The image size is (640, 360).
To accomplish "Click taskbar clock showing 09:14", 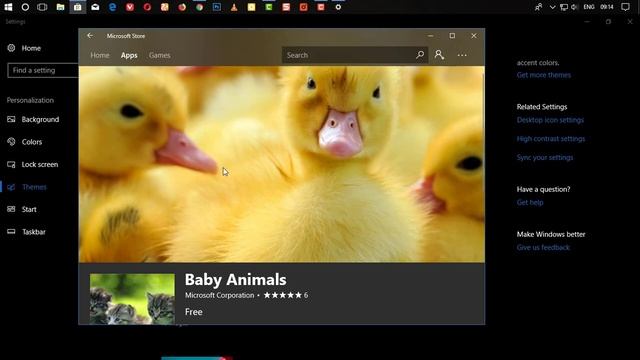I will coord(607,7).
